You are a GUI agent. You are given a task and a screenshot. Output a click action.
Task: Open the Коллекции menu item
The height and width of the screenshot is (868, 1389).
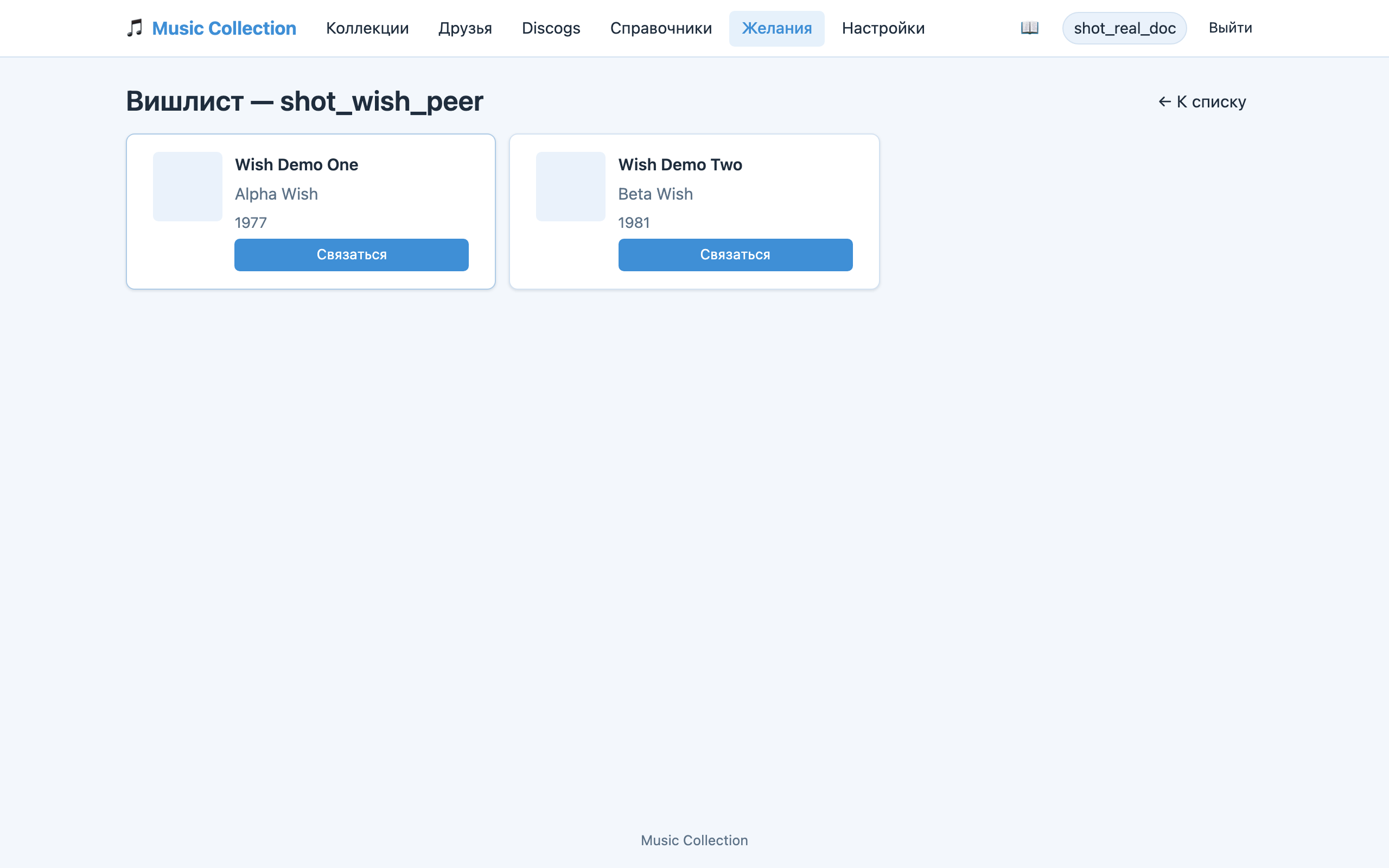pos(367,28)
